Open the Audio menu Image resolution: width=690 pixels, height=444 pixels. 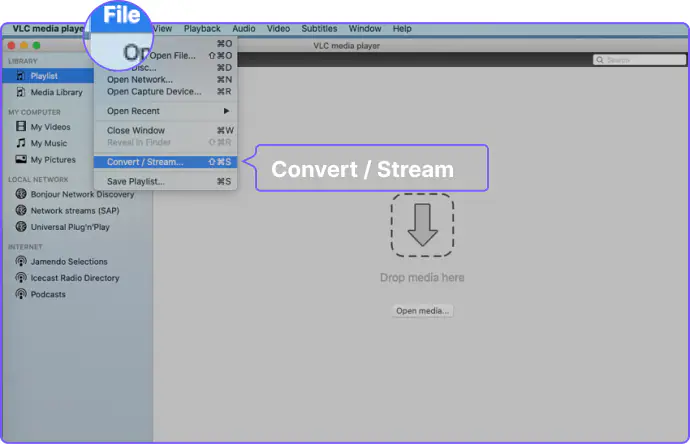point(244,29)
